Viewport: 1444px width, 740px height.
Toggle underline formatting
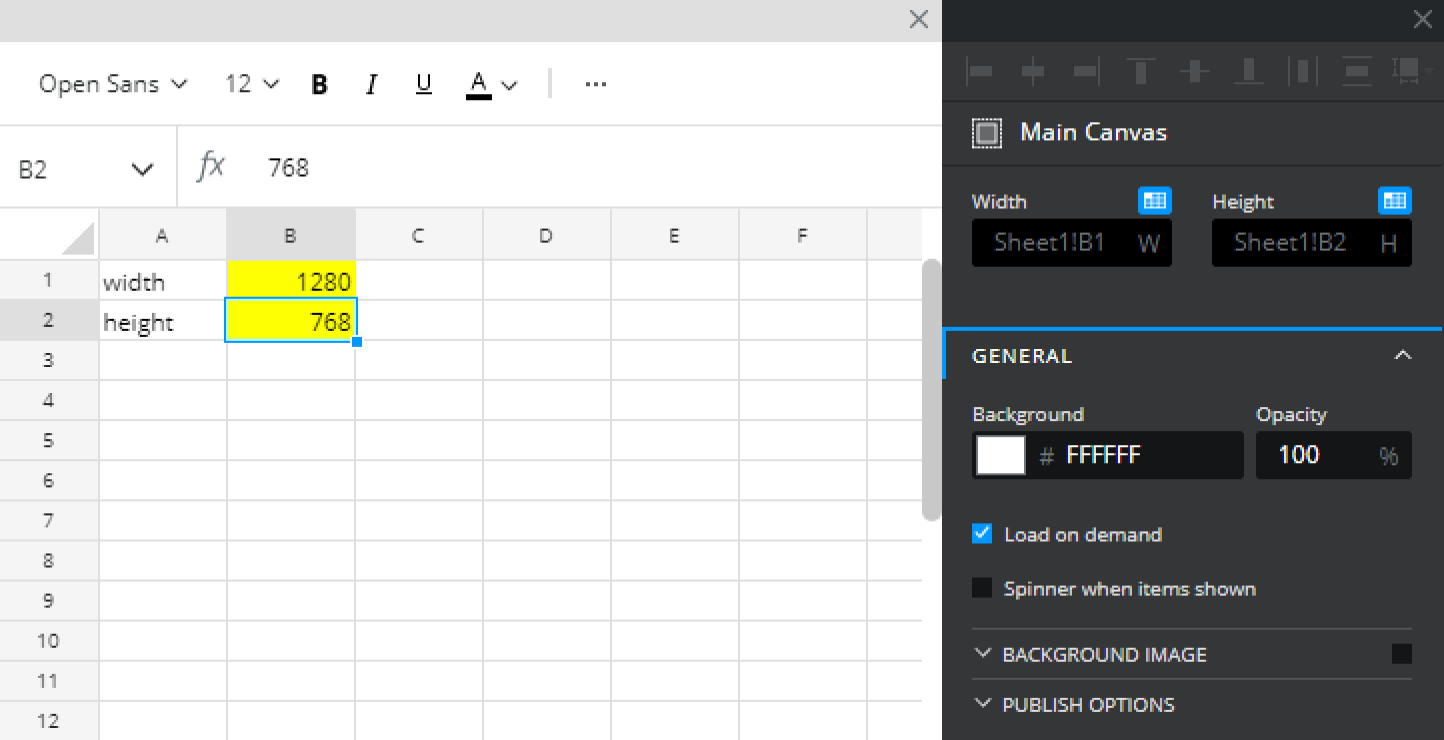tap(423, 85)
